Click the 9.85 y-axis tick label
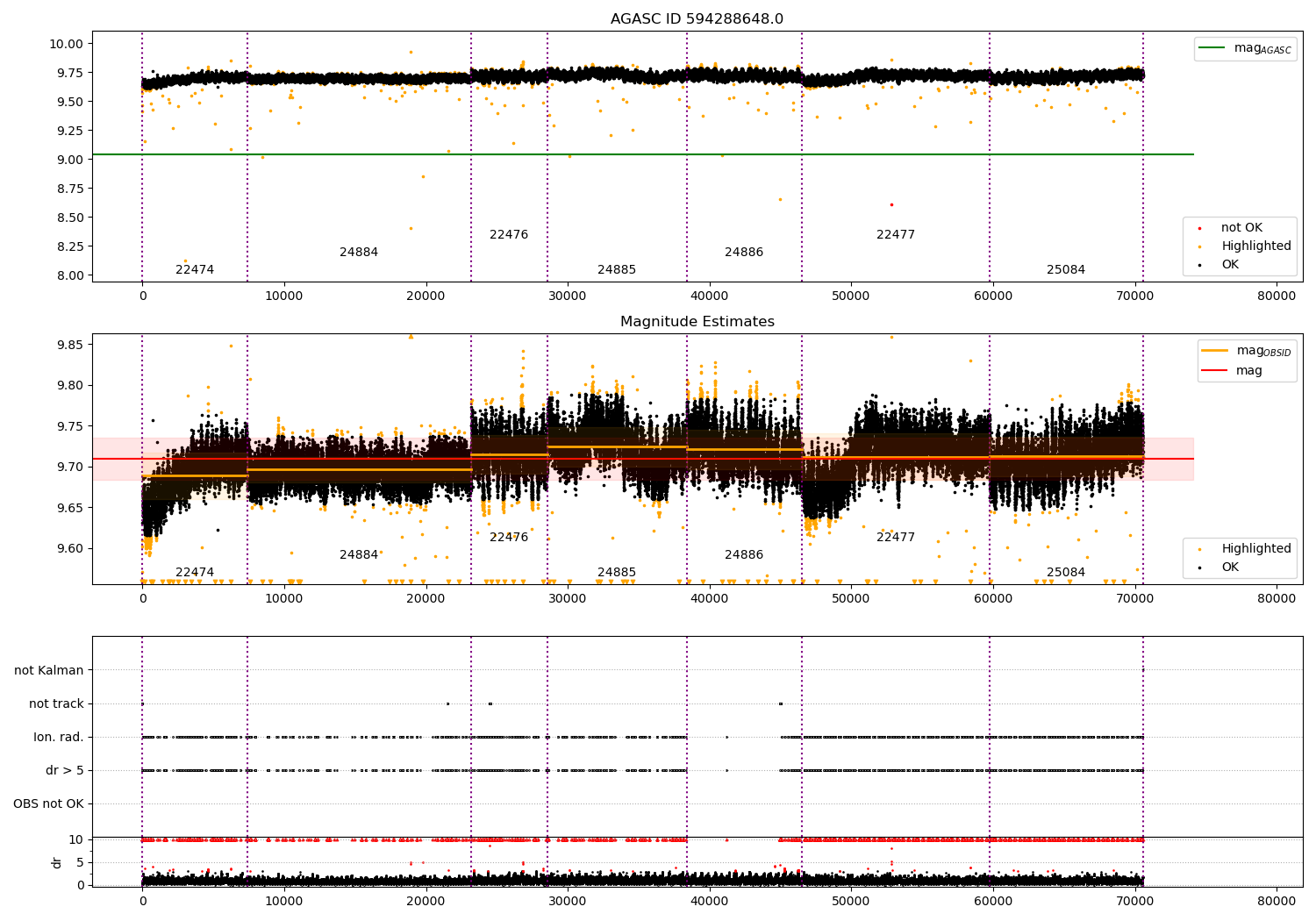The height and width of the screenshot is (921, 1316). point(68,345)
